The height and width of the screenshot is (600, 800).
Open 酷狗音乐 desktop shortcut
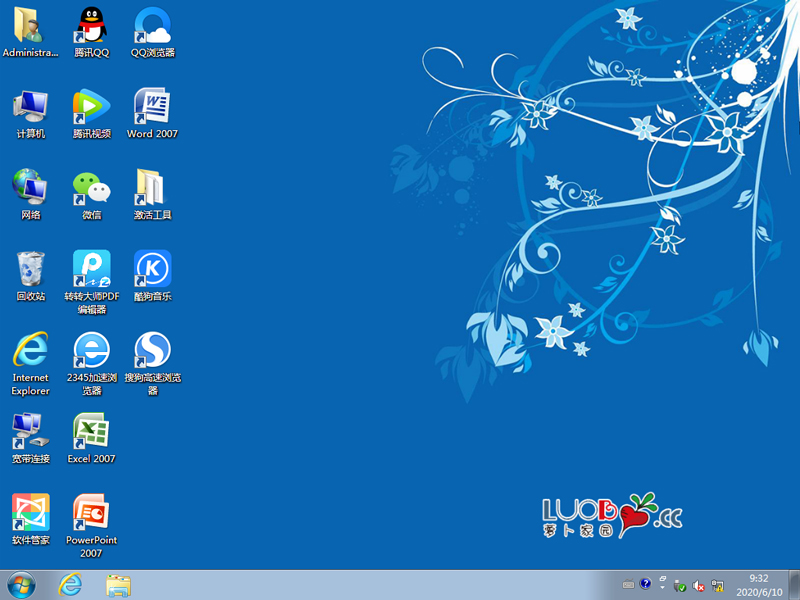tap(153, 276)
